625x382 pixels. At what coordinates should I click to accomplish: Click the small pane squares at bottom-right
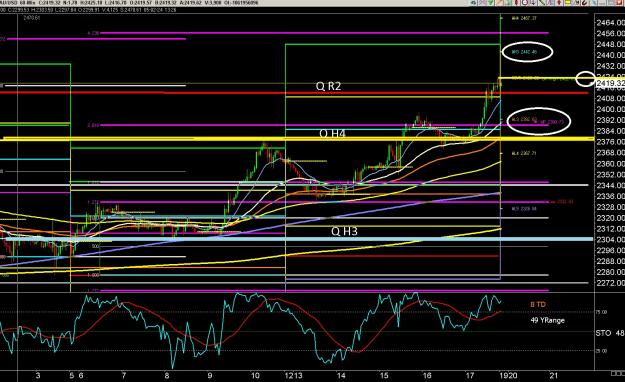618,373
